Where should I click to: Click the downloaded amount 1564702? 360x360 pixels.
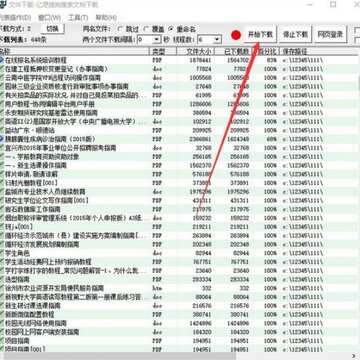[x=238, y=60]
